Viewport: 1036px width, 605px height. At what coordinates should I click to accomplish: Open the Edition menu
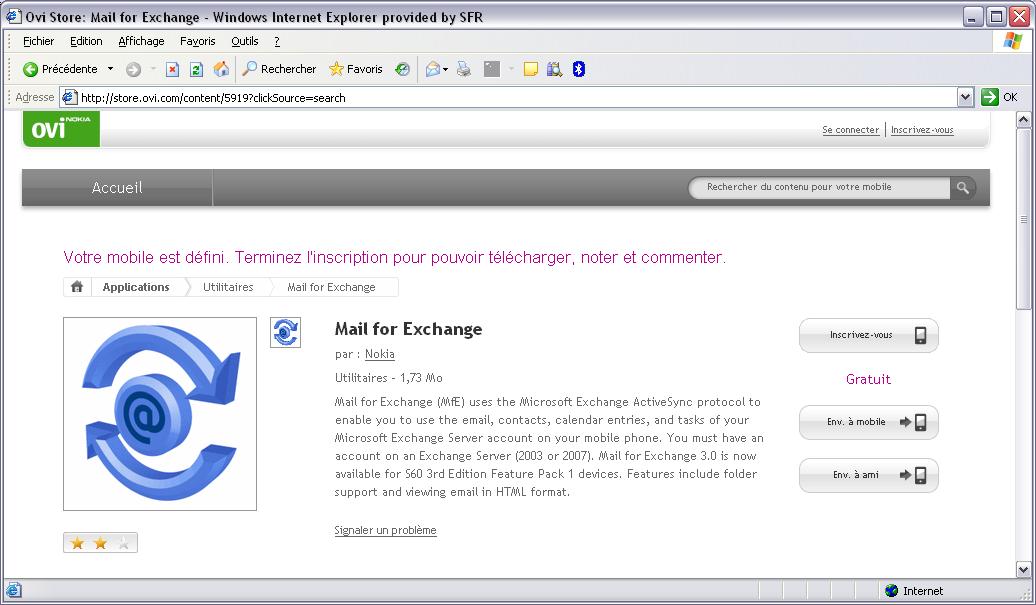tap(86, 41)
